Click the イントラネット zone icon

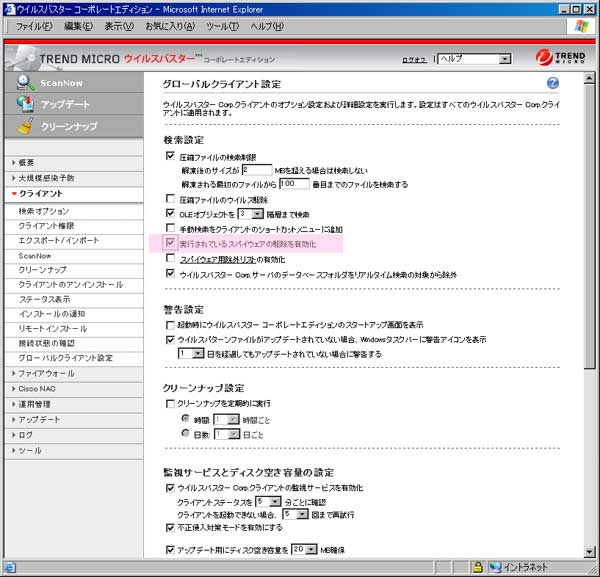tap(495, 567)
